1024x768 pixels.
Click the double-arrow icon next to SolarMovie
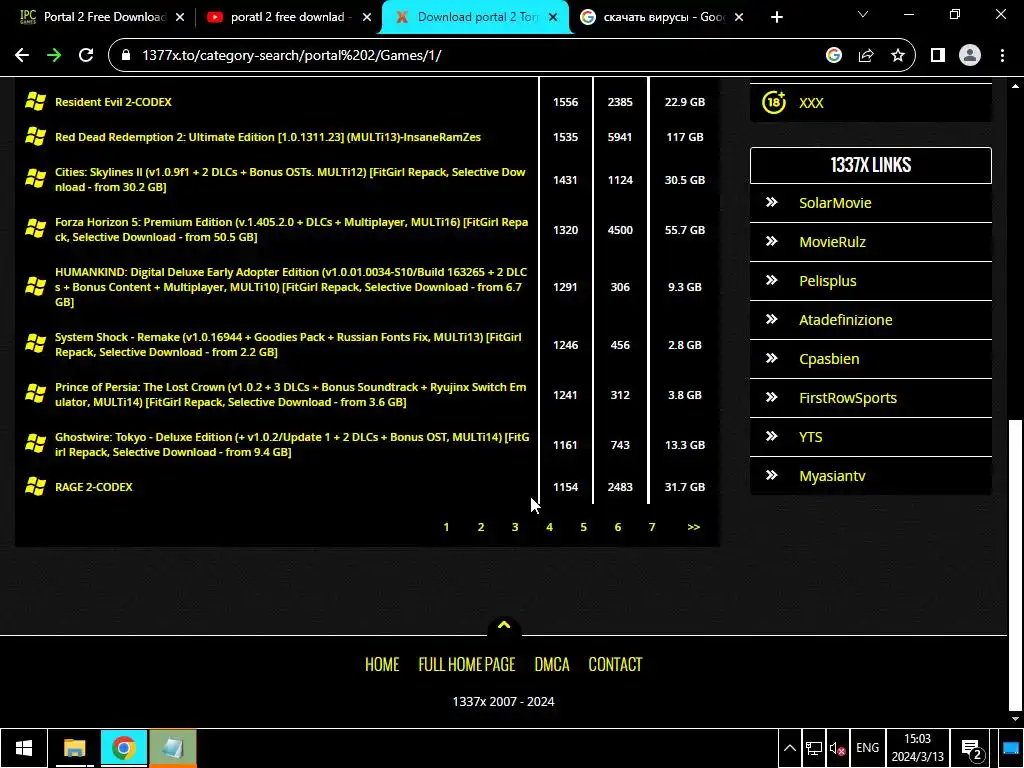(771, 202)
